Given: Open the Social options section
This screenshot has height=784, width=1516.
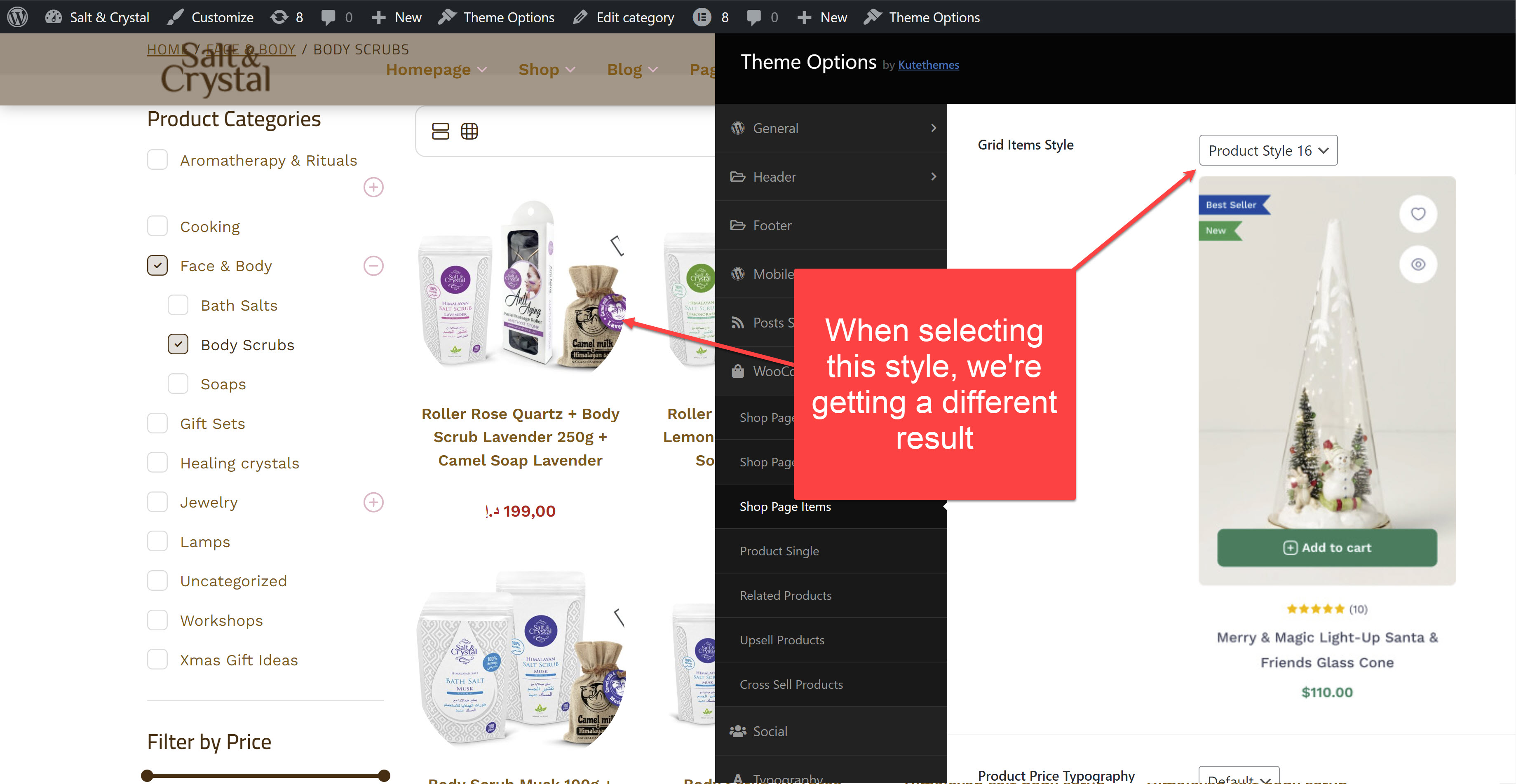Looking at the screenshot, I should click(831, 731).
